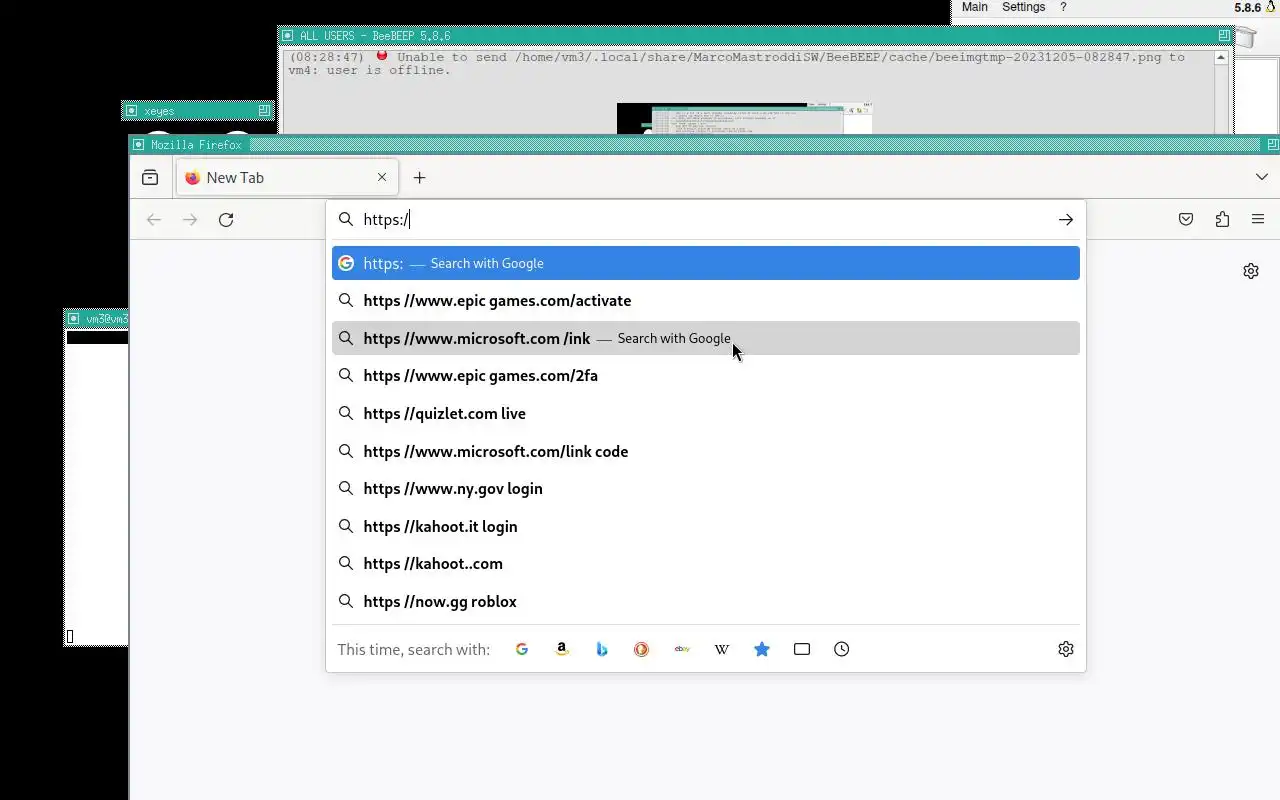Close the New Tab tab
Screen dimensions: 1280x800
pos(382,177)
